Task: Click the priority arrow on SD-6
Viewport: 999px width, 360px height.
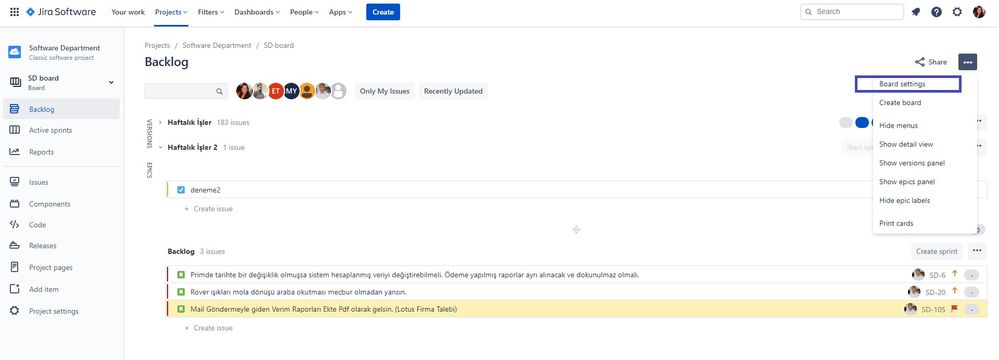Action: (954, 274)
